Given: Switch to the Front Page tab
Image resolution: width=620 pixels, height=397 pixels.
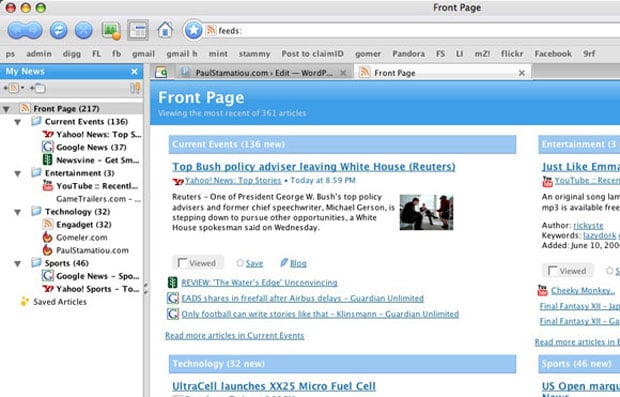Looking at the screenshot, I should pos(395,73).
